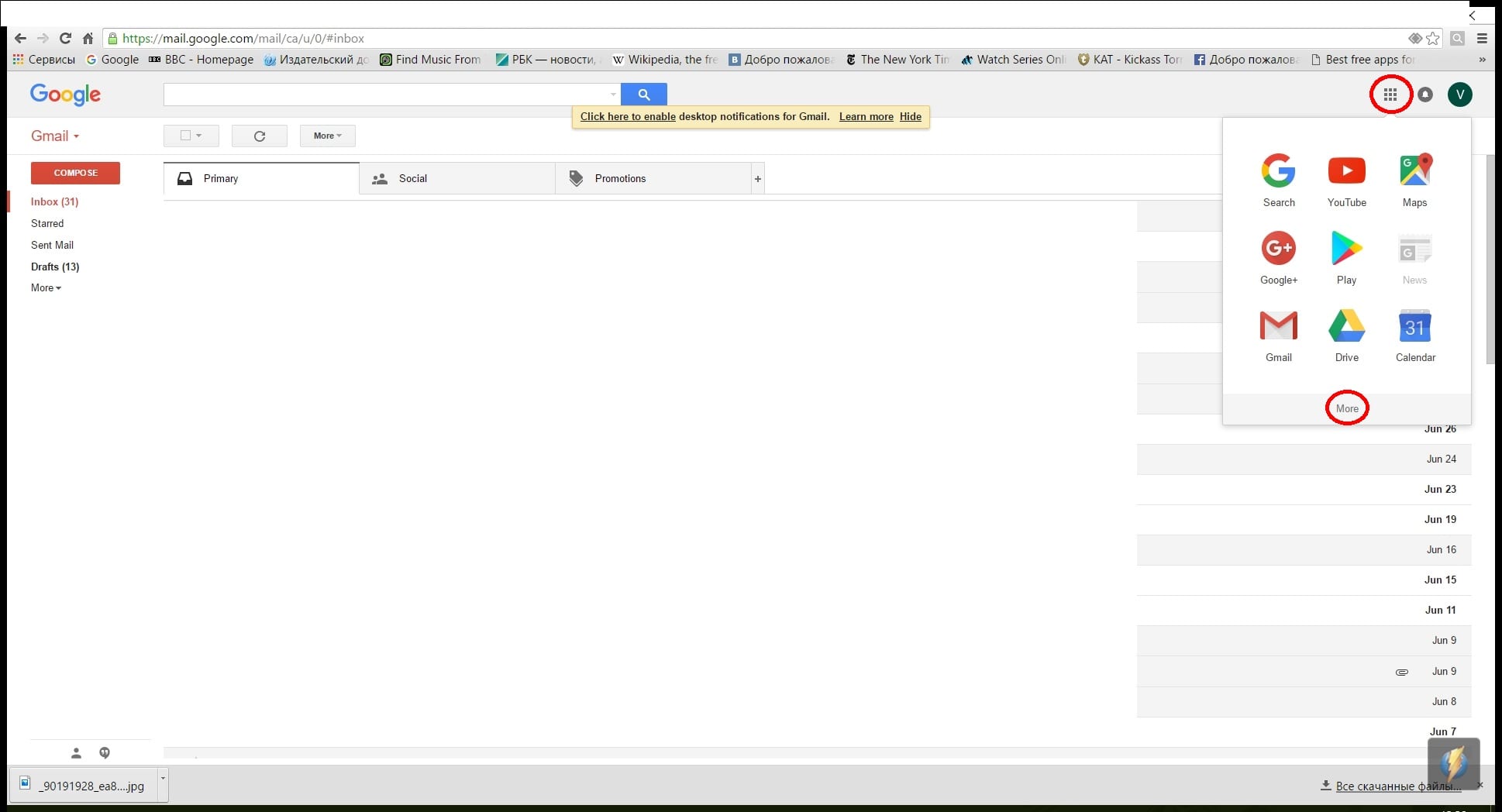Viewport: 1502px width, 812px height.
Task: Bookmark page with star icon
Action: [1433, 38]
